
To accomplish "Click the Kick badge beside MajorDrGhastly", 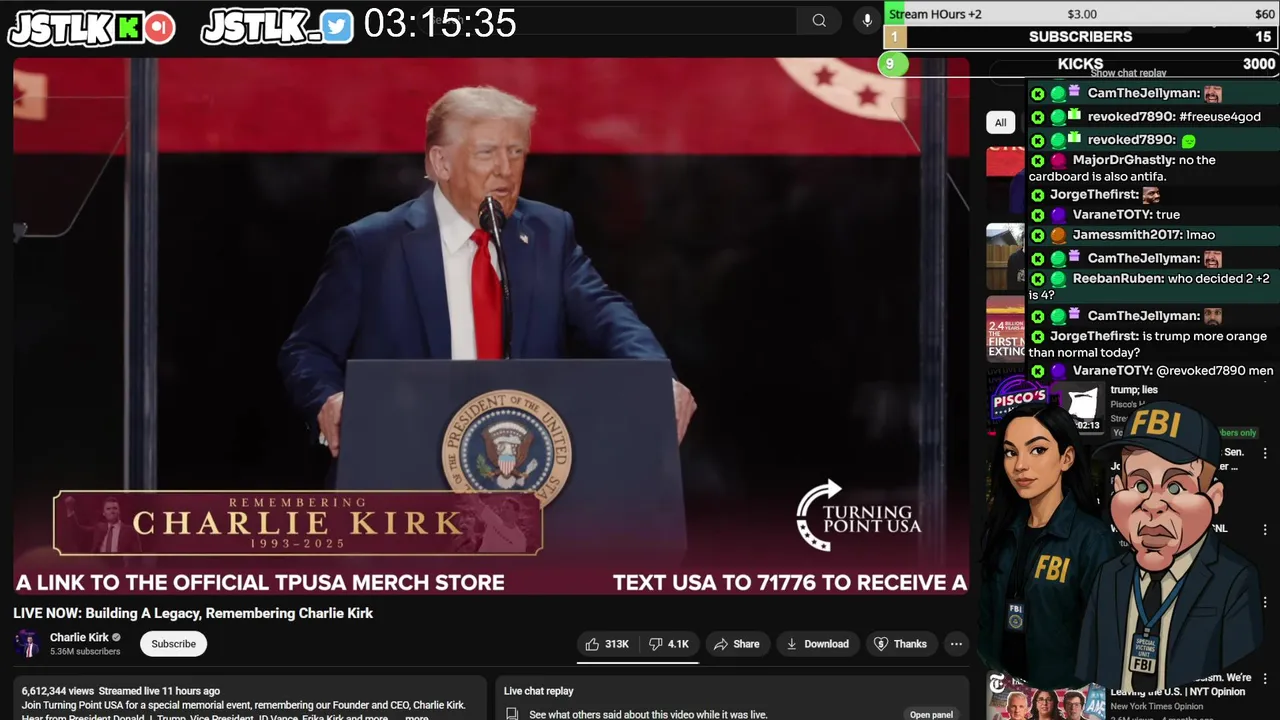I will pyautogui.click(x=1037, y=160).
